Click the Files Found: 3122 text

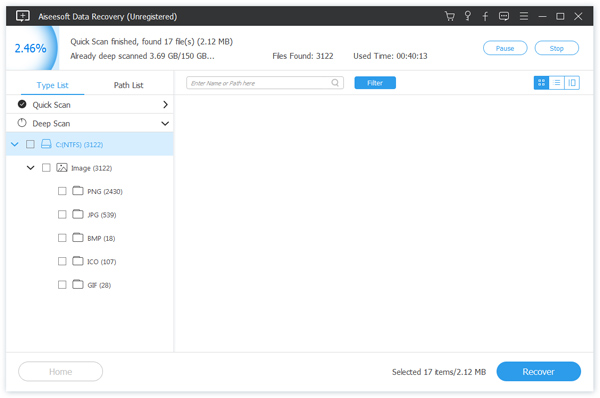(303, 56)
